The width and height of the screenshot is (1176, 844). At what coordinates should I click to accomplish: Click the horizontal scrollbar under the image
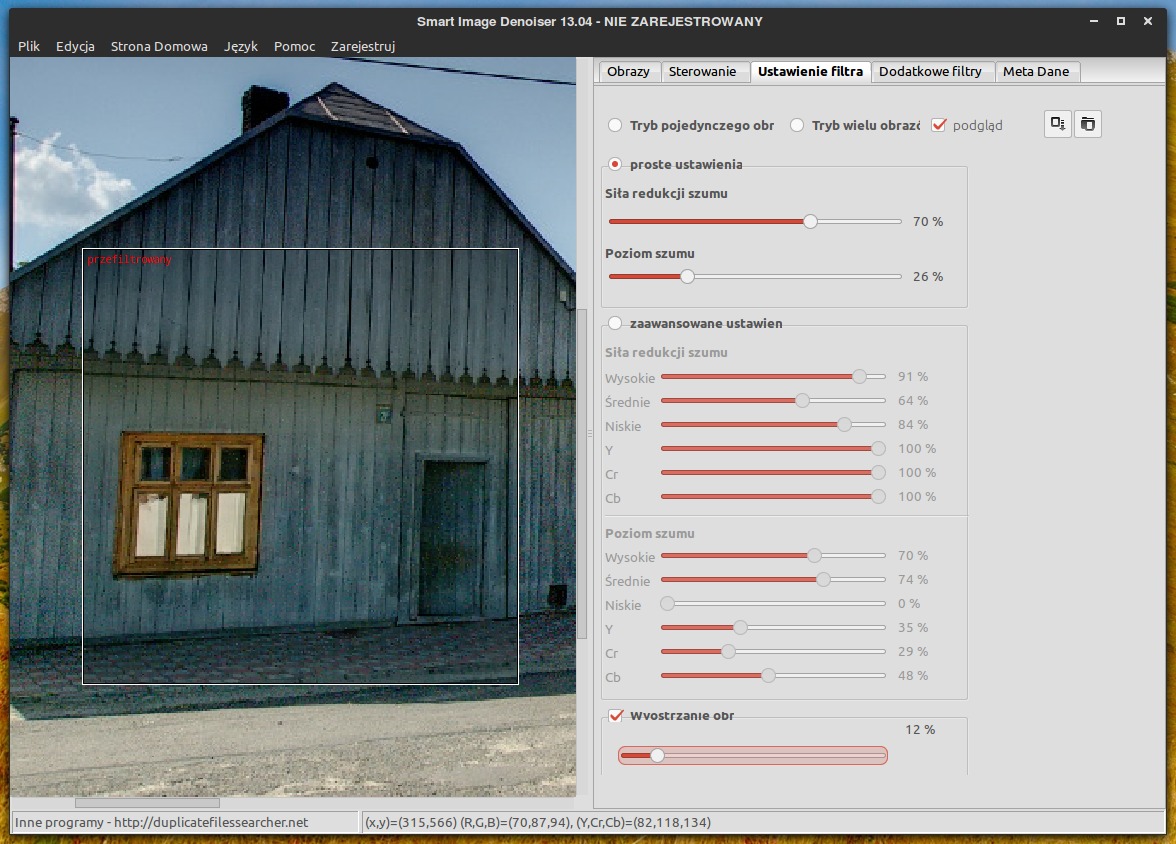pos(147,803)
